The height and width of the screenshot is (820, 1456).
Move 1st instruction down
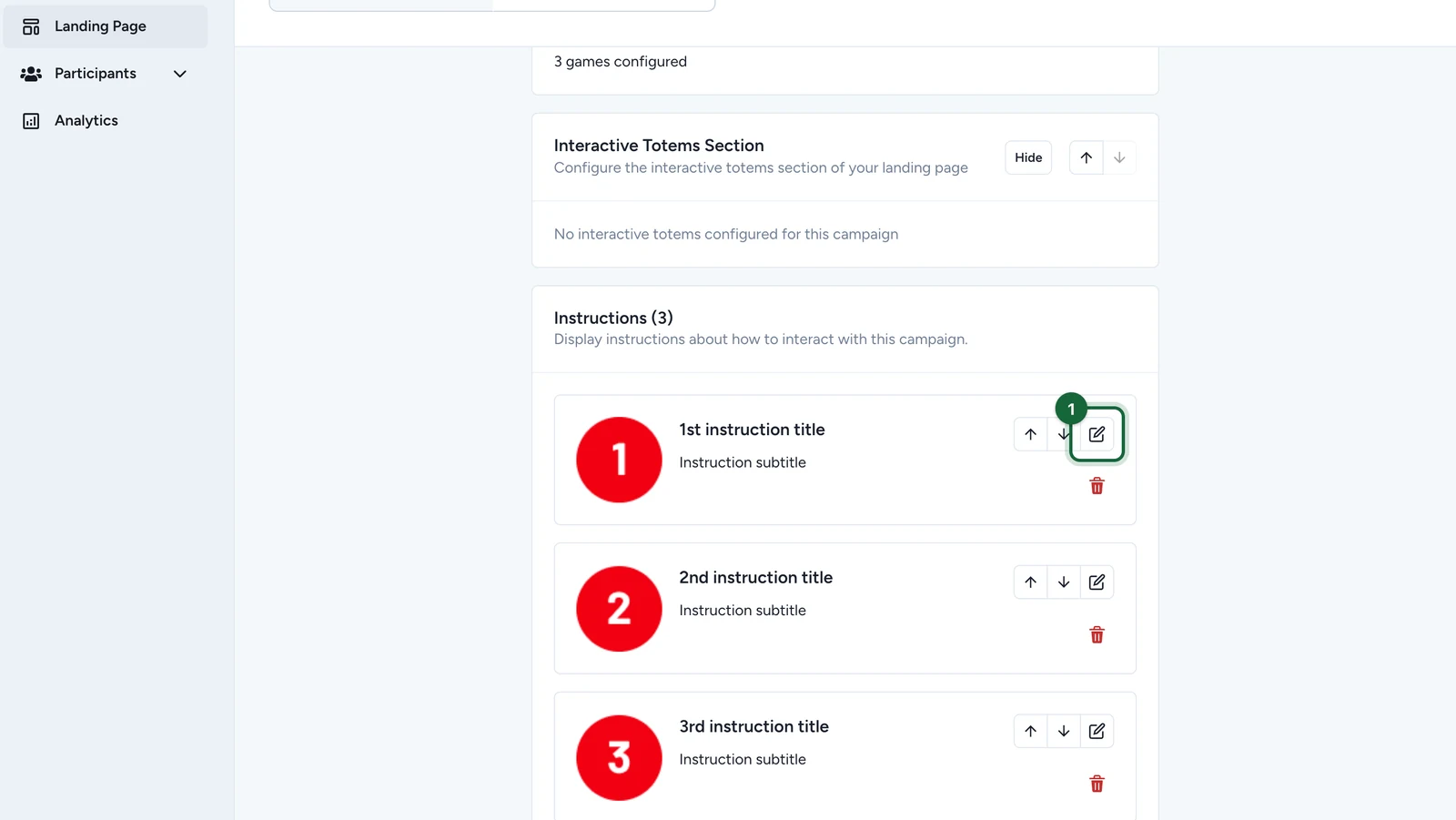(1062, 434)
